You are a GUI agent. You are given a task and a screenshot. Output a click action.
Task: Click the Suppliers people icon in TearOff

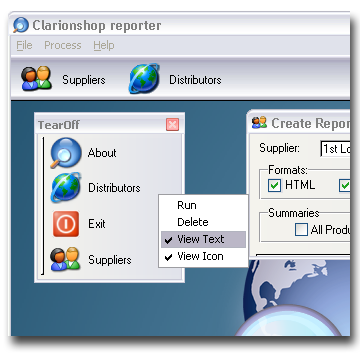point(65,259)
